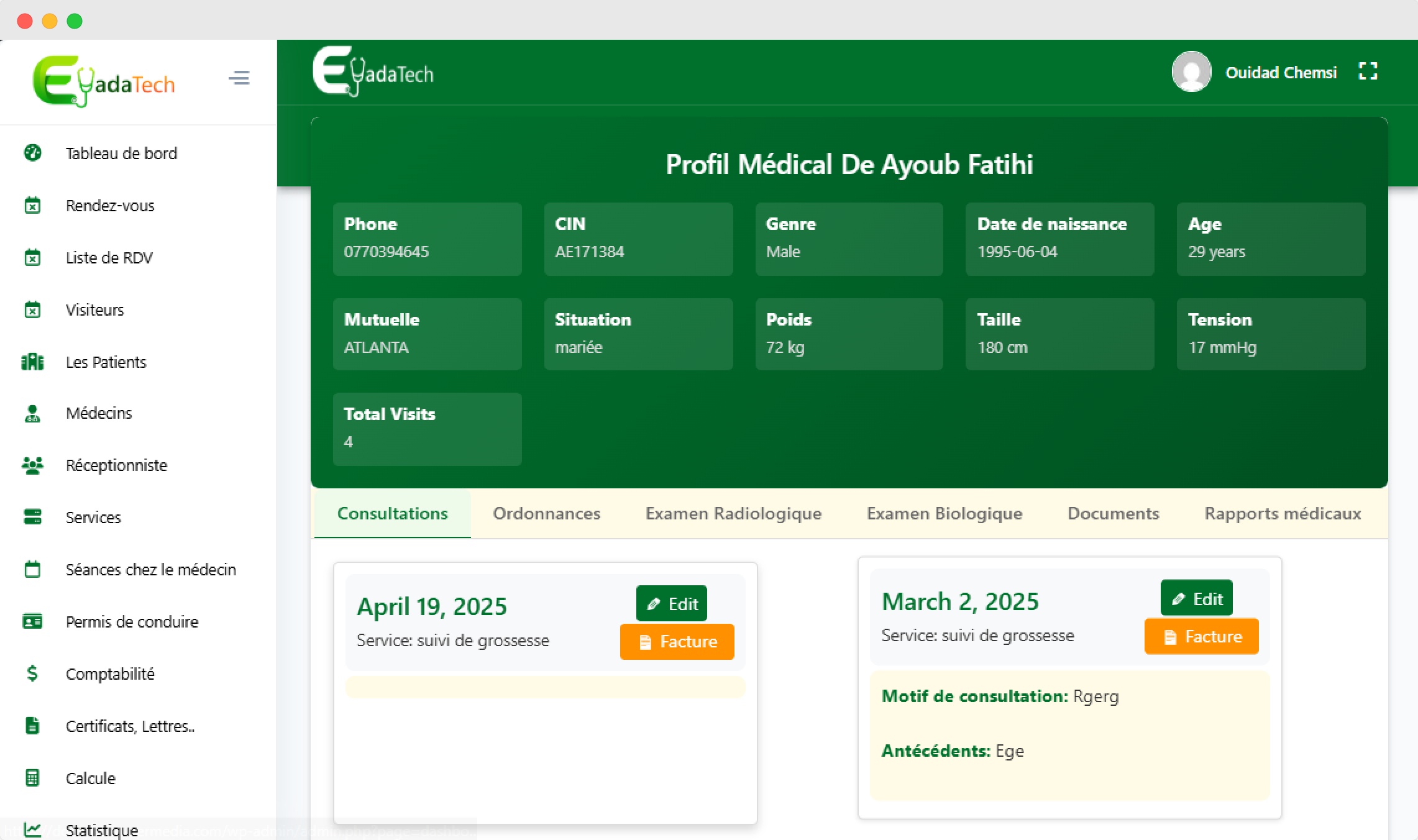Open Facture for March 2, 2025

[1202, 636]
